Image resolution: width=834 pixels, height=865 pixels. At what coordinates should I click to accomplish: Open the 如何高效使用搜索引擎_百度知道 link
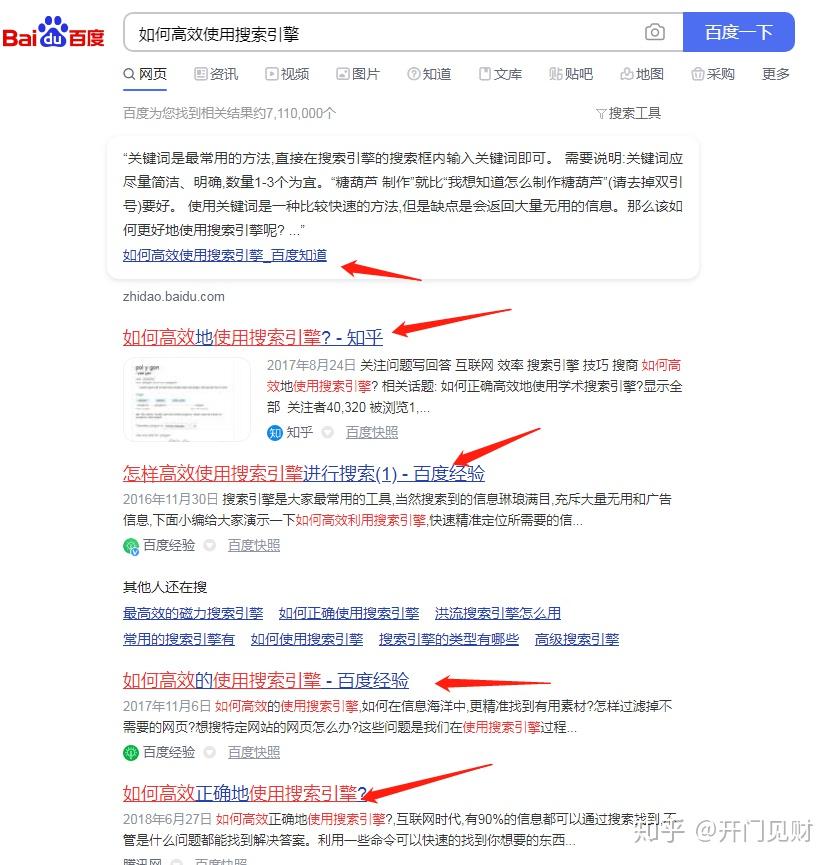[x=225, y=255]
